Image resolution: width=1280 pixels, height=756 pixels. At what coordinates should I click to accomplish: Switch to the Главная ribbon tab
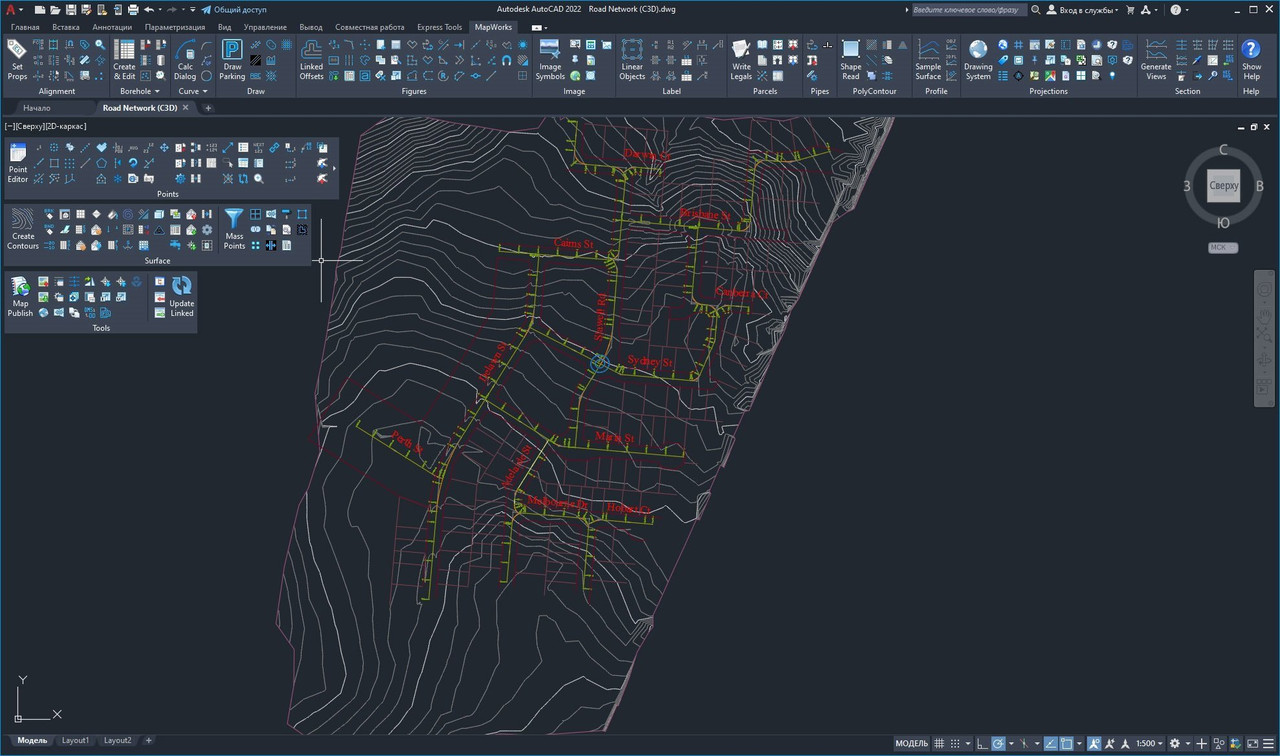pos(26,27)
